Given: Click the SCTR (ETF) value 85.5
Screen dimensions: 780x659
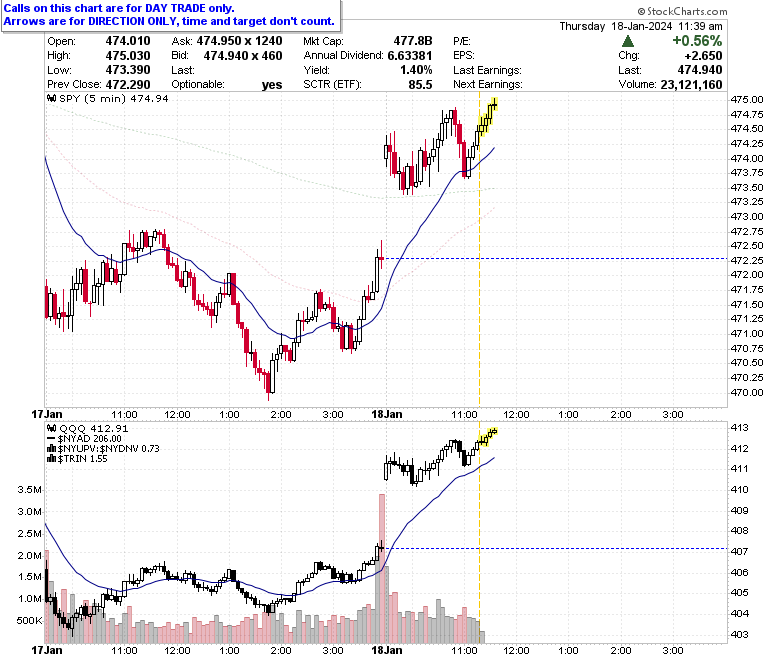Looking at the screenshot, I should (x=420, y=85).
